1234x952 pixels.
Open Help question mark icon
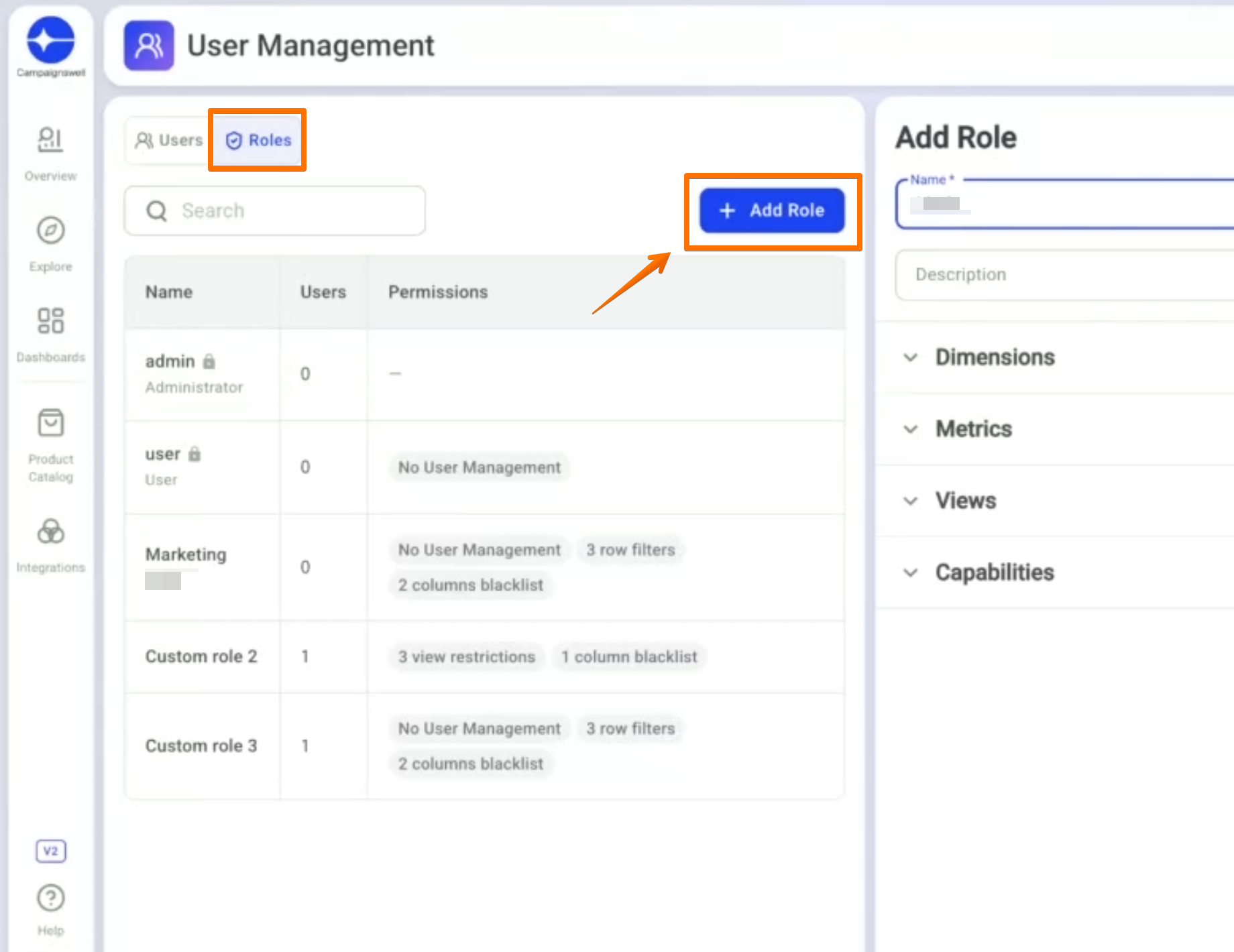coord(50,898)
